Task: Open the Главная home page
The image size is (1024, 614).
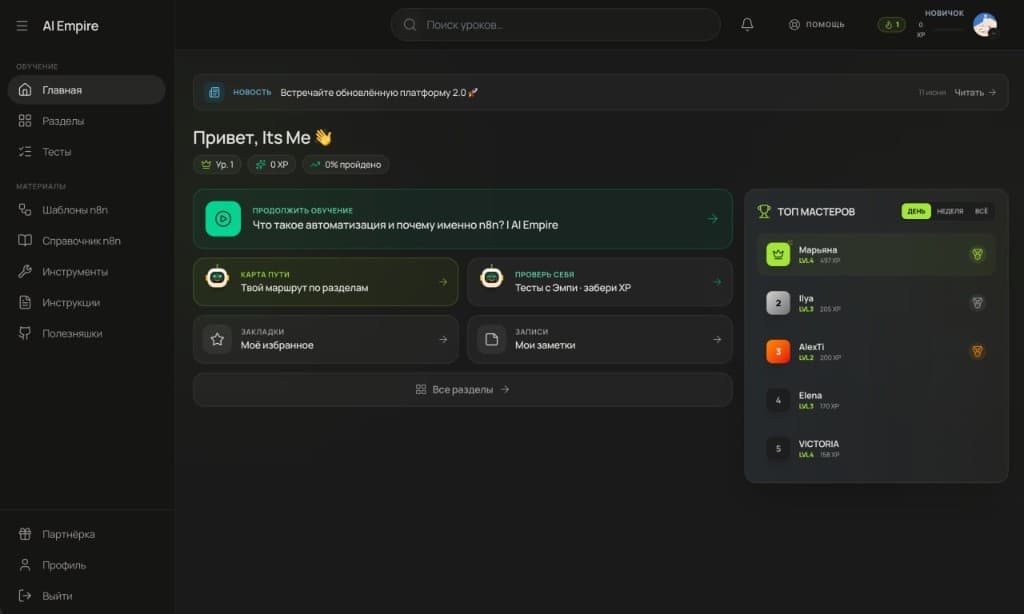Action: coord(86,89)
